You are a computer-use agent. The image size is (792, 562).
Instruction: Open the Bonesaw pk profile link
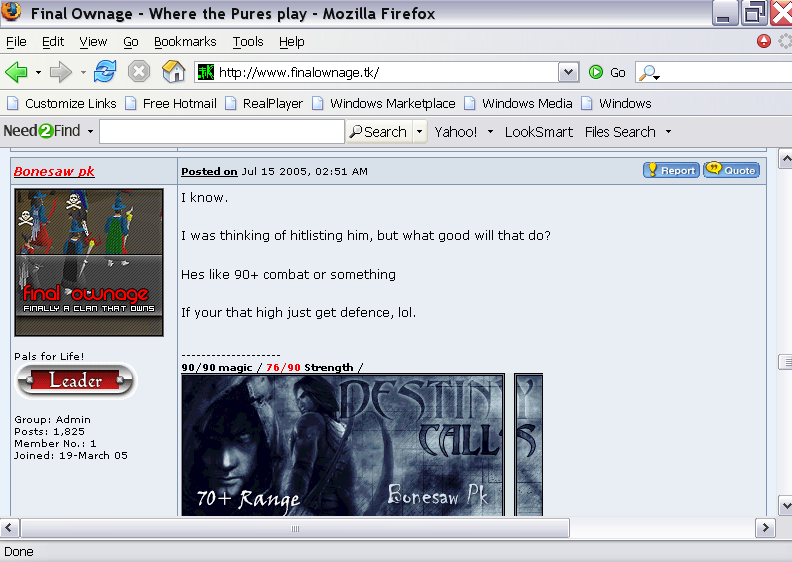54,171
